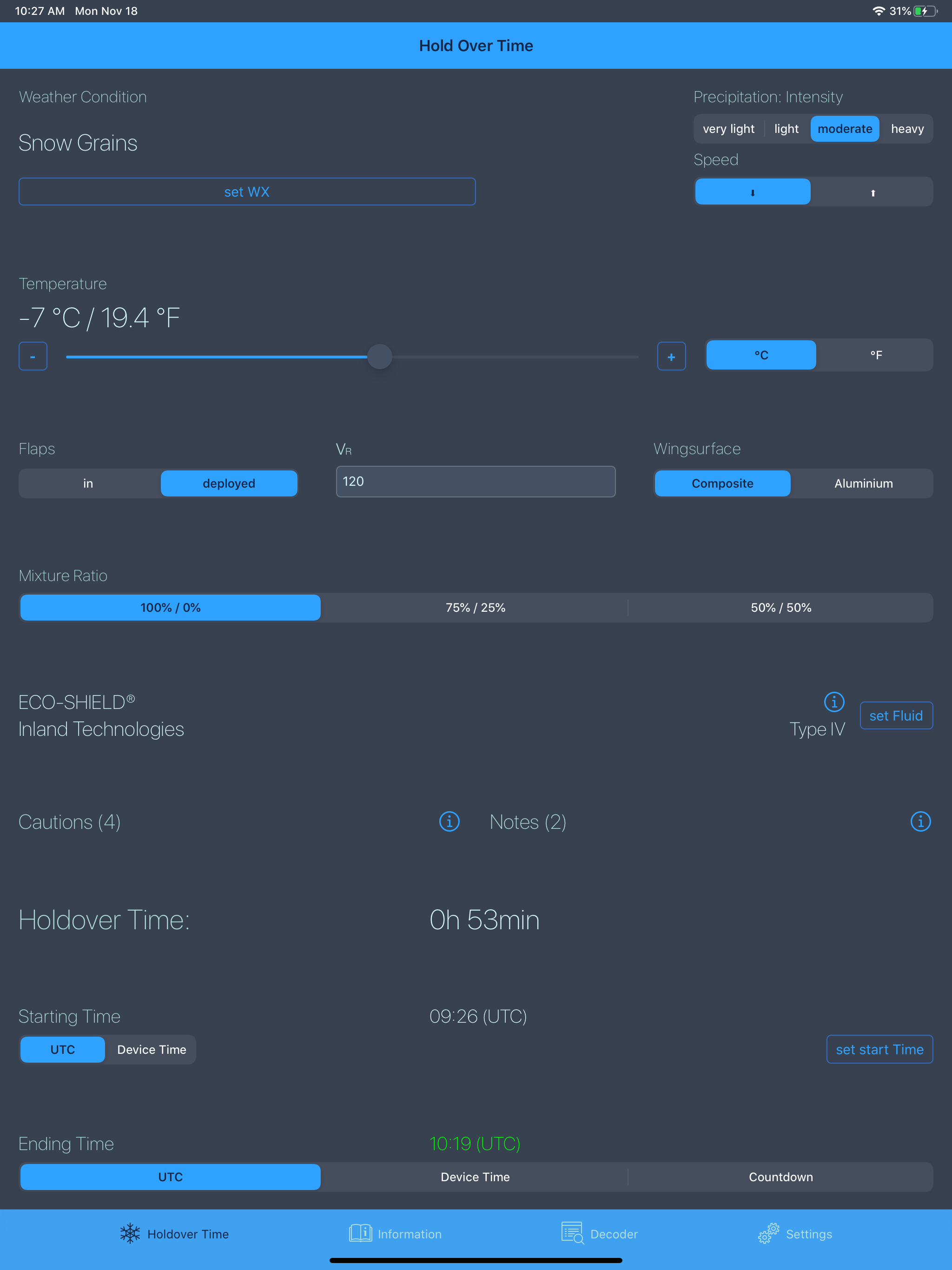The height and width of the screenshot is (1270, 952).
Task: Select 75% / 25% mixture ratio
Action: pyautogui.click(x=475, y=607)
